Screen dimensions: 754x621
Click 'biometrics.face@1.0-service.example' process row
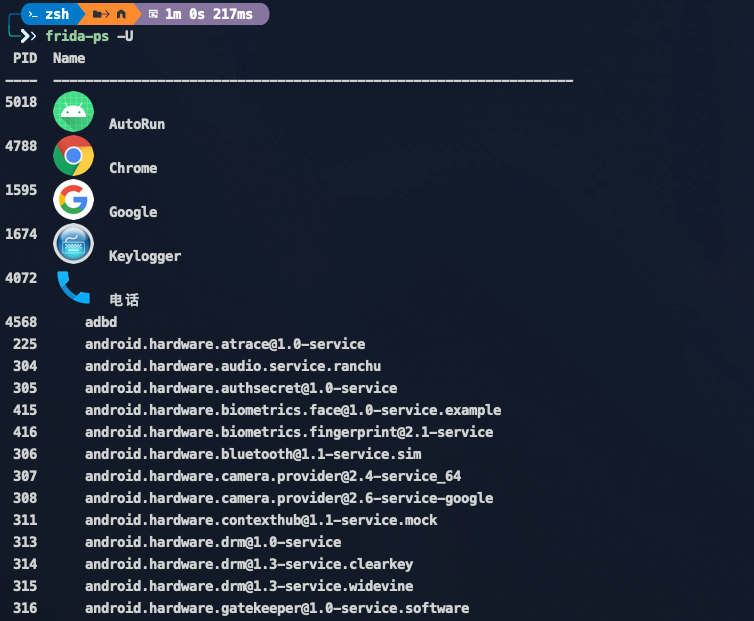click(293, 410)
